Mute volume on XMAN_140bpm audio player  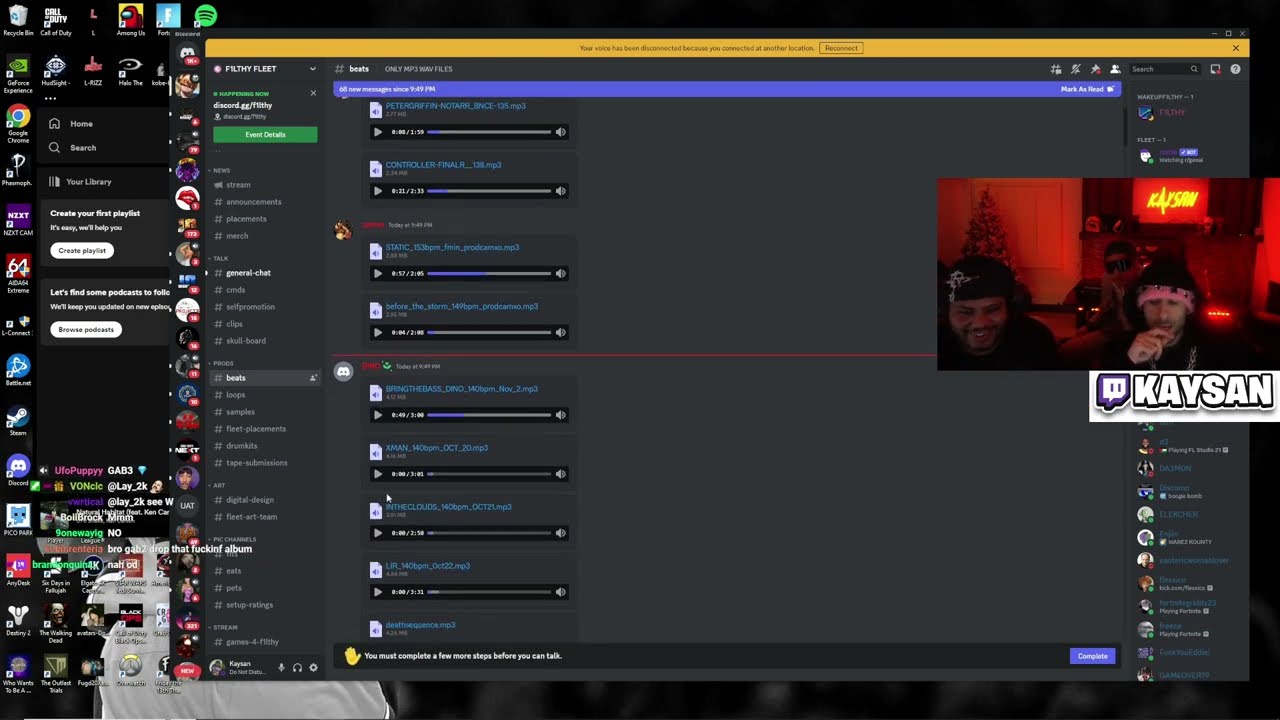click(x=560, y=474)
